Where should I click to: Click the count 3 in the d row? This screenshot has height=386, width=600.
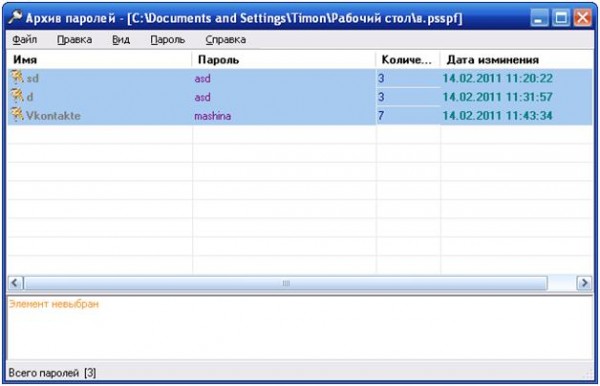(x=381, y=97)
